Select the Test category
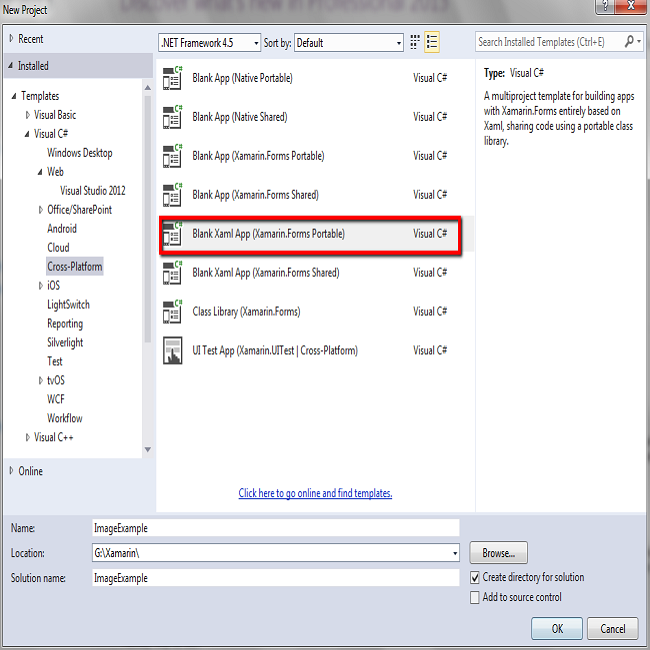650x650 pixels. (55, 361)
